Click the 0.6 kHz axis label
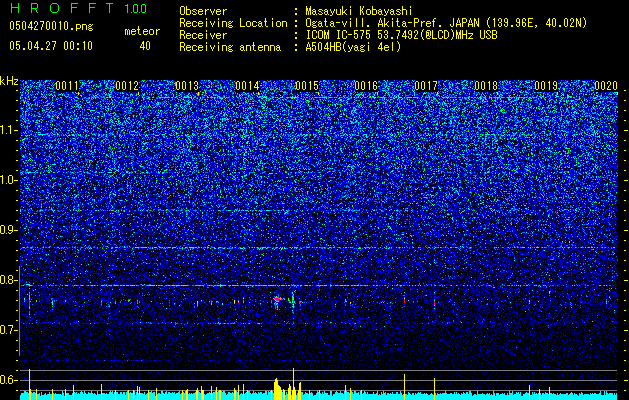This screenshot has height=400, width=629. pos(9,380)
